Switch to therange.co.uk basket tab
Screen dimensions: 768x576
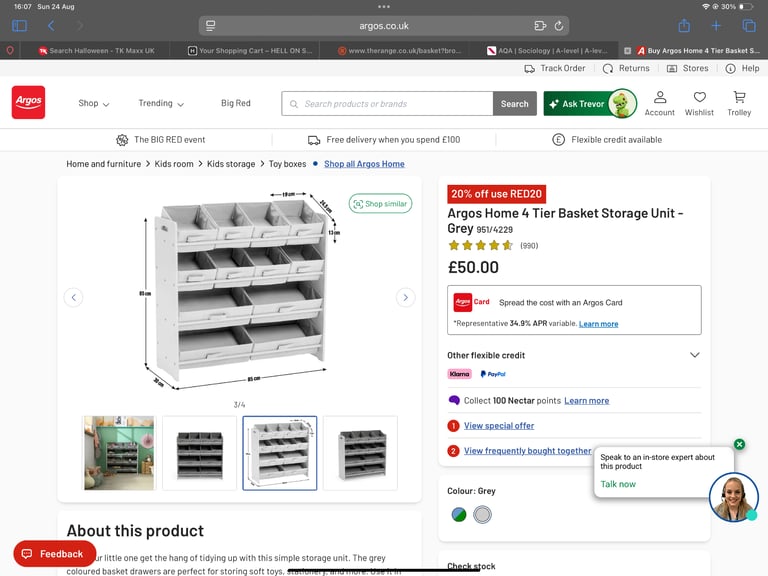(400, 50)
